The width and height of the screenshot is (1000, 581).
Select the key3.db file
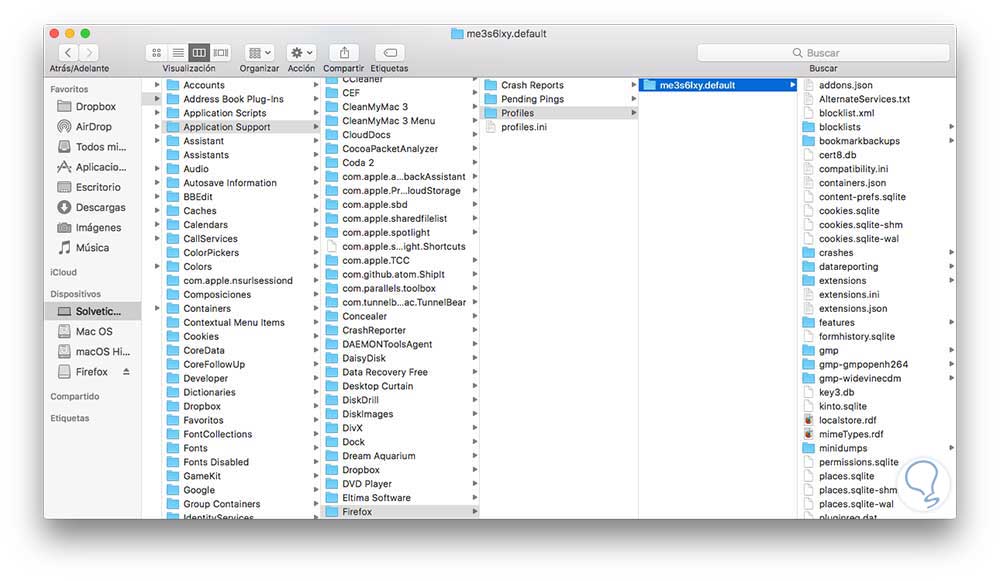(x=878, y=392)
